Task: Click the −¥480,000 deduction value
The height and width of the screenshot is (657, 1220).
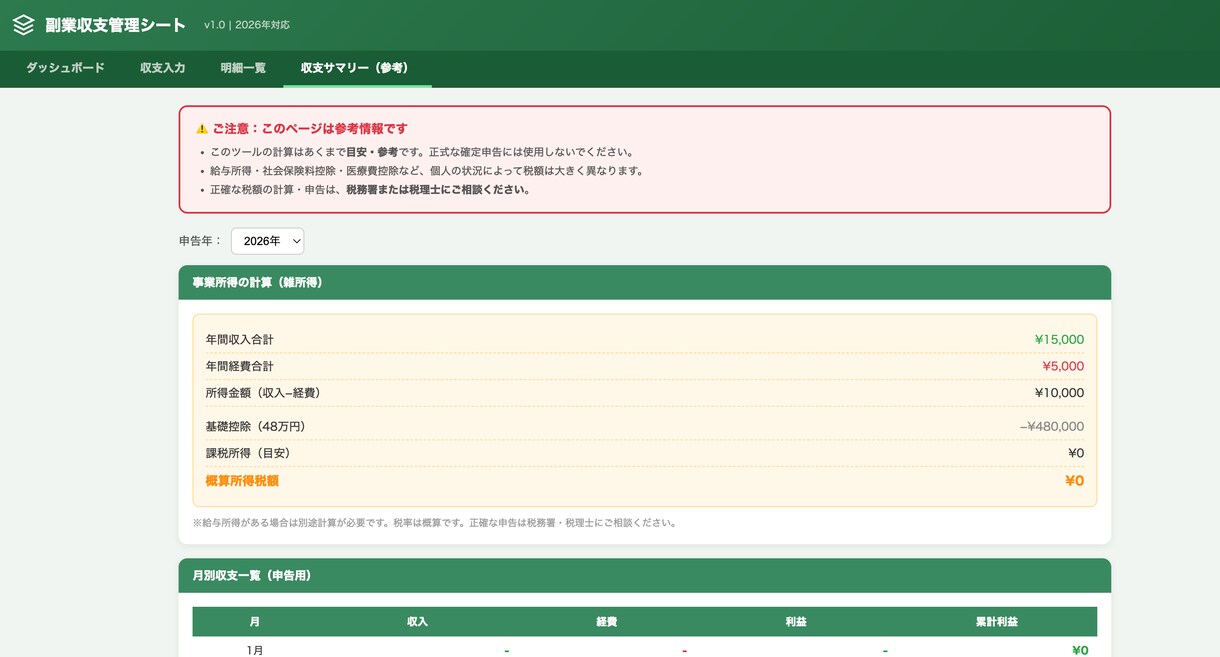Action: point(1052,427)
